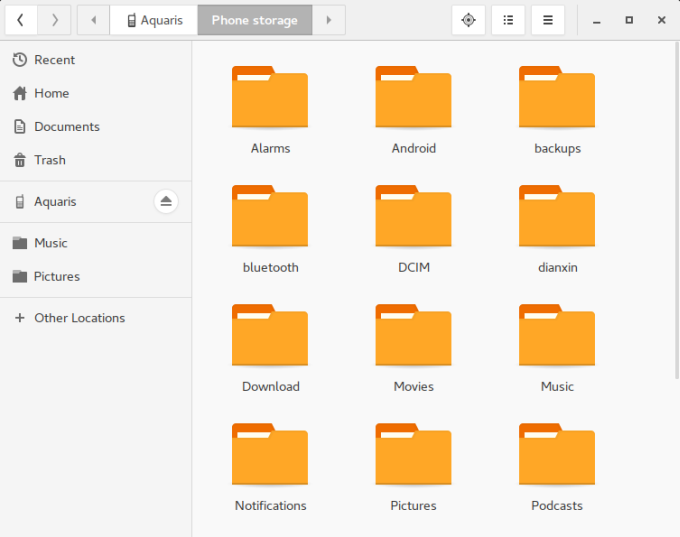Open Music bookmark in sidebar
The width and height of the screenshot is (680, 537).
50,243
